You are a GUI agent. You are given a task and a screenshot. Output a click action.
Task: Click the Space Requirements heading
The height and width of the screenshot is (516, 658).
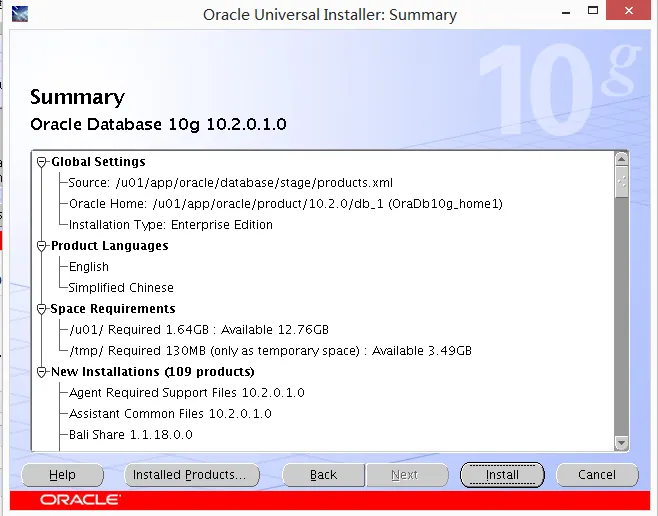click(113, 309)
